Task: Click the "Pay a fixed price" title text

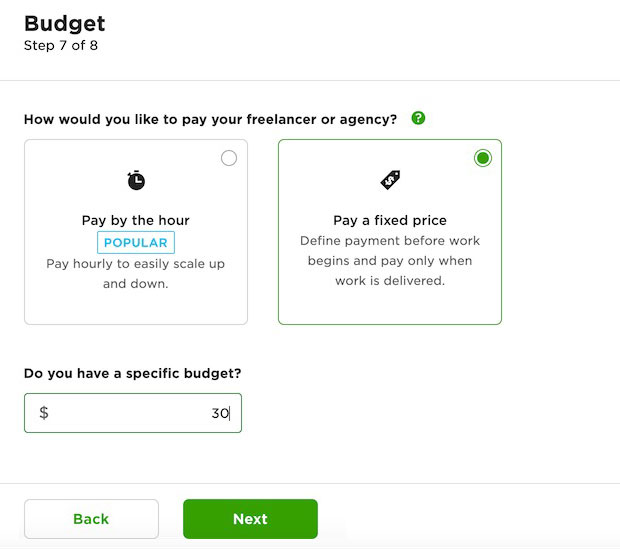Action: [390, 220]
